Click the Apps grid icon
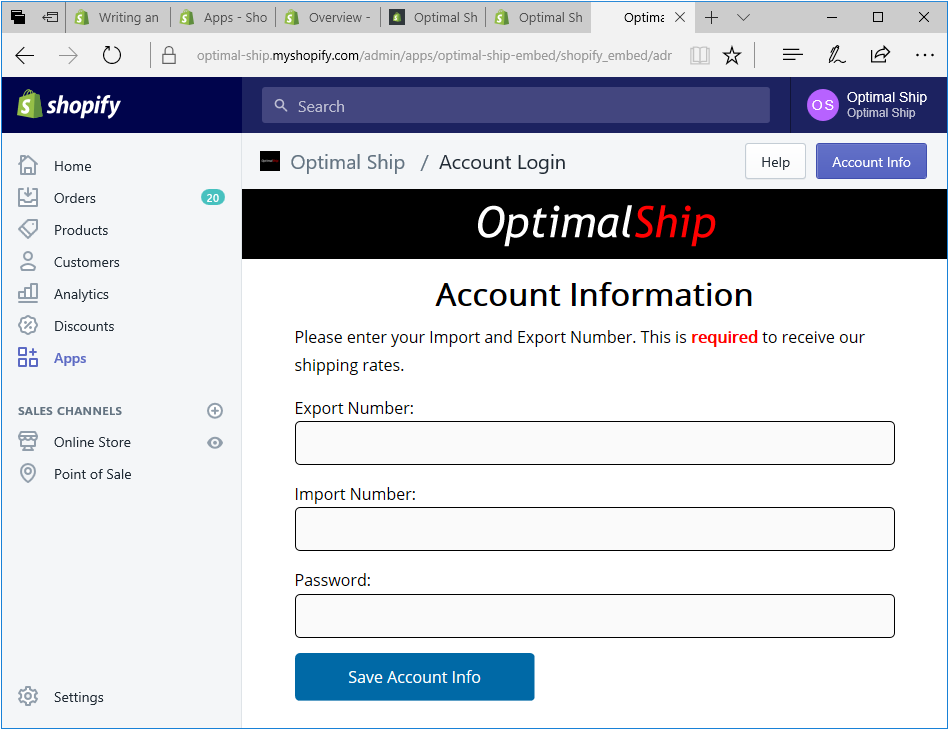The width and height of the screenshot is (949, 730). [28, 358]
